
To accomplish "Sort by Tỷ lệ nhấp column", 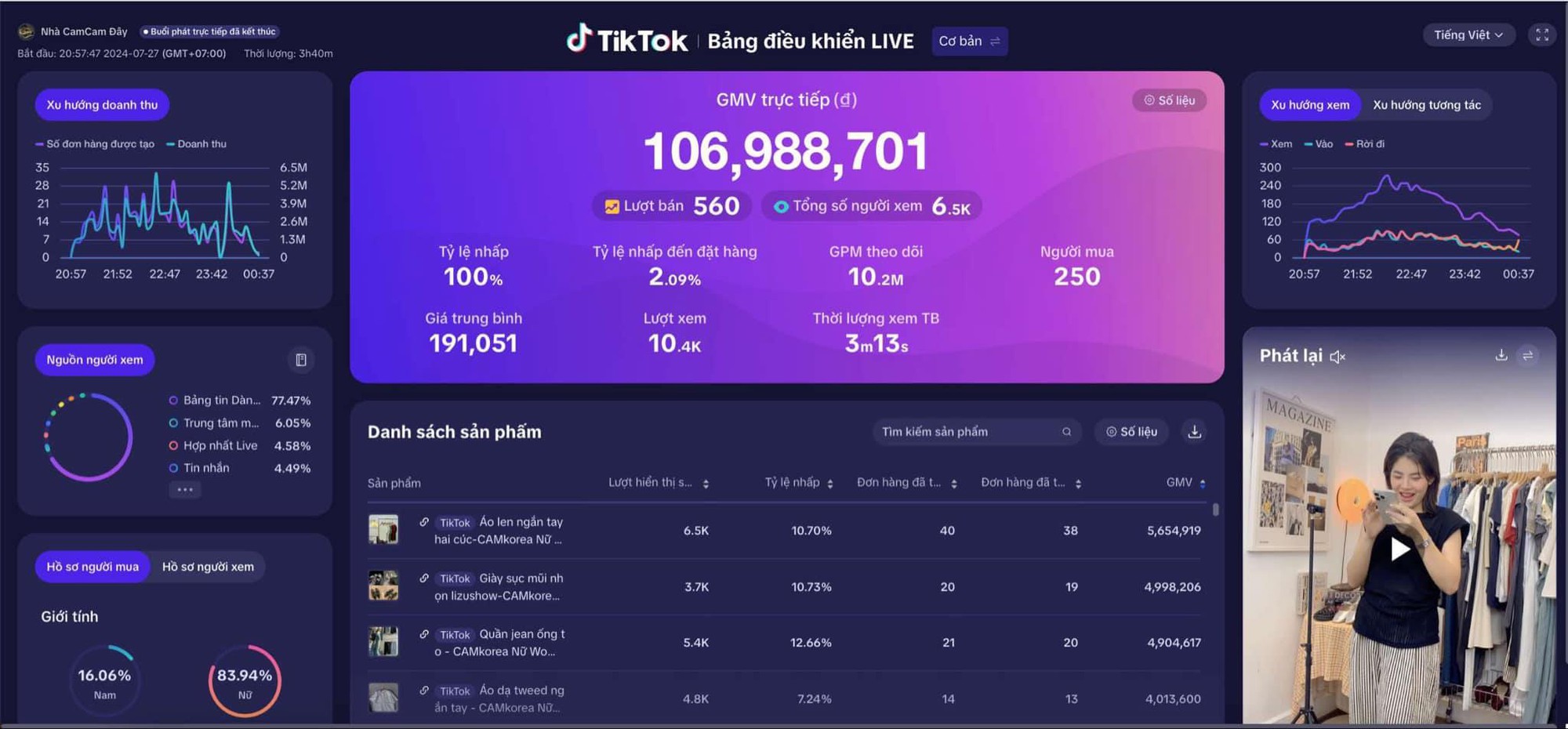I will pyautogui.click(x=830, y=484).
